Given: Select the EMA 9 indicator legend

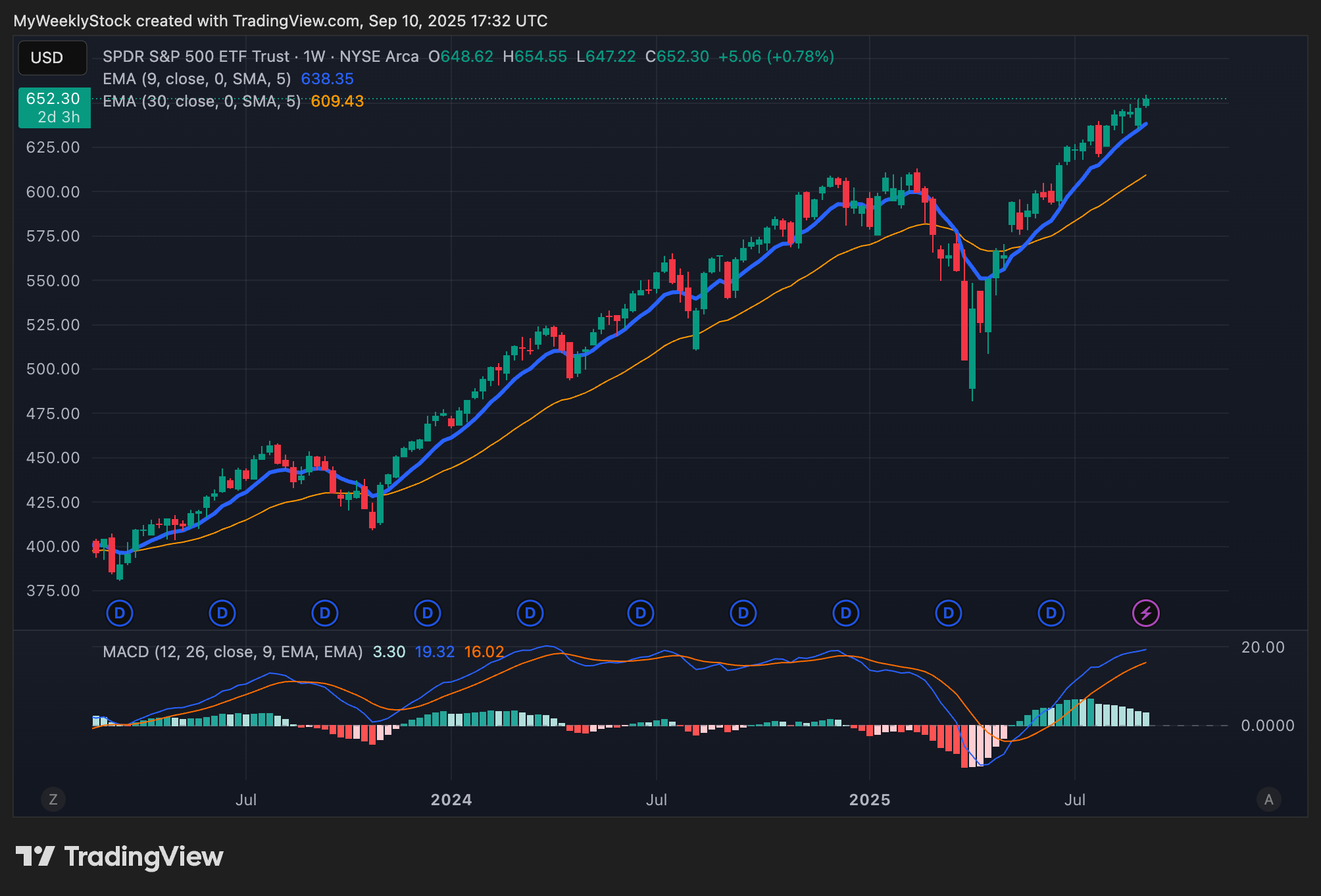Looking at the screenshot, I should (196, 79).
